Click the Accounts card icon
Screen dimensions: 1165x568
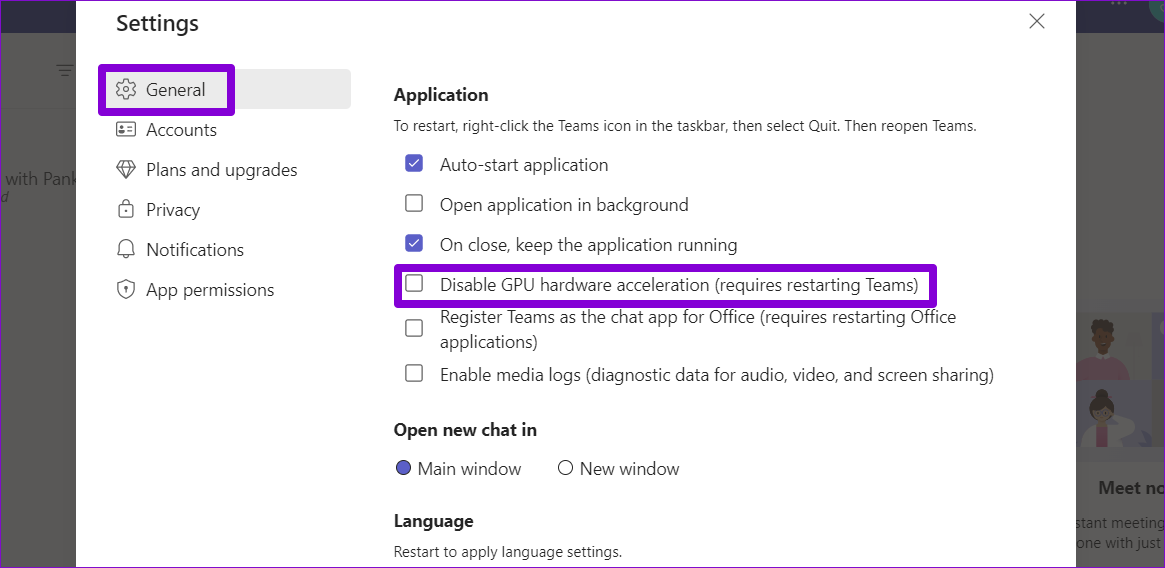tap(126, 130)
